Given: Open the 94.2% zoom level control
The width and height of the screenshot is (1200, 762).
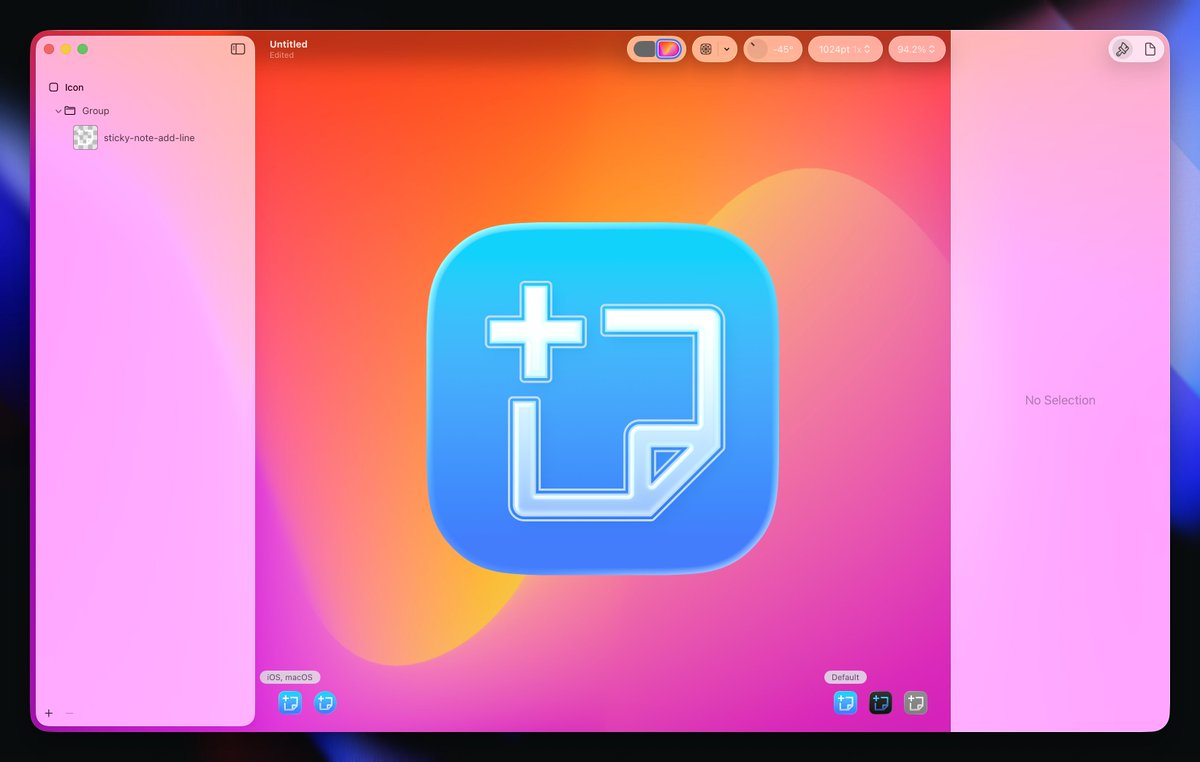Looking at the screenshot, I should 916,48.
